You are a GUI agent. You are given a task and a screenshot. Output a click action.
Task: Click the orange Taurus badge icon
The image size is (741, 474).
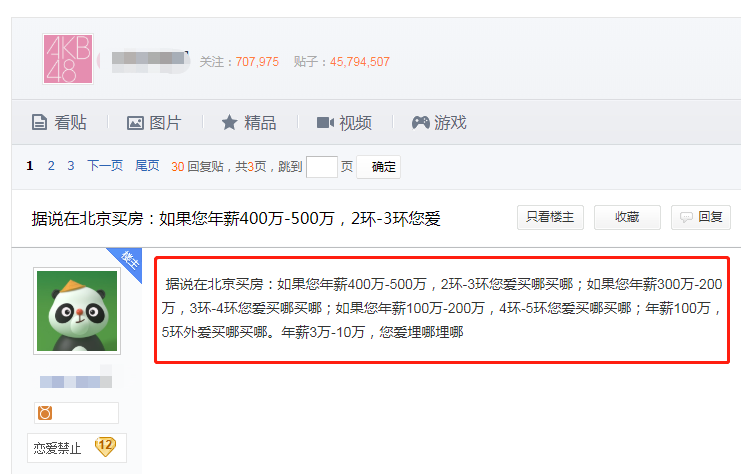pyautogui.click(x=45, y=413)
